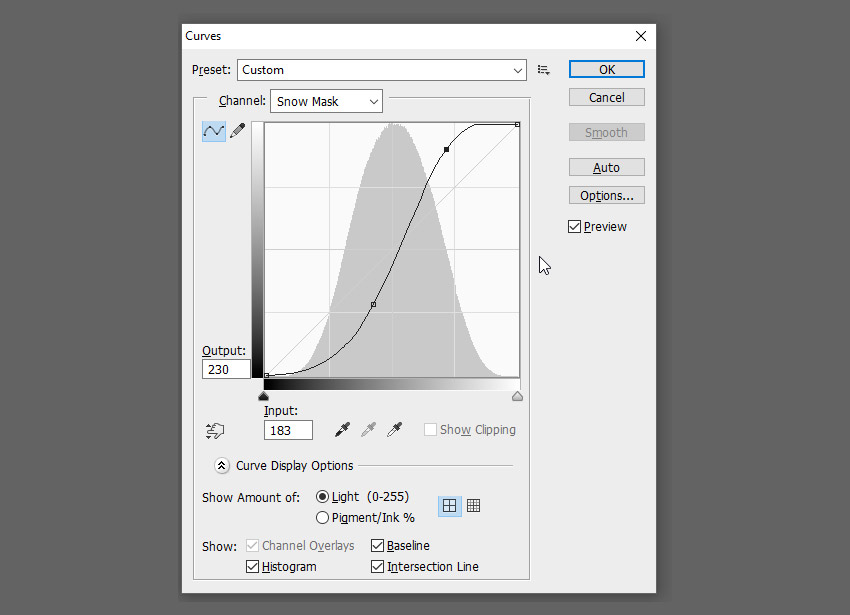
Task: Pick the black point eyedropper
Action: (x=343, y=430)
